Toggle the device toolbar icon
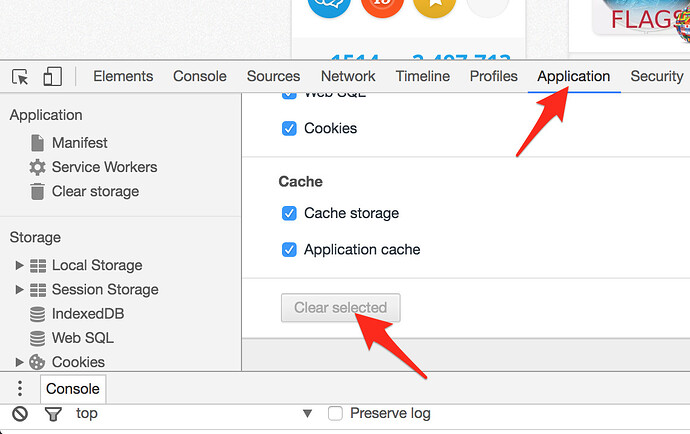 [52, 77]
